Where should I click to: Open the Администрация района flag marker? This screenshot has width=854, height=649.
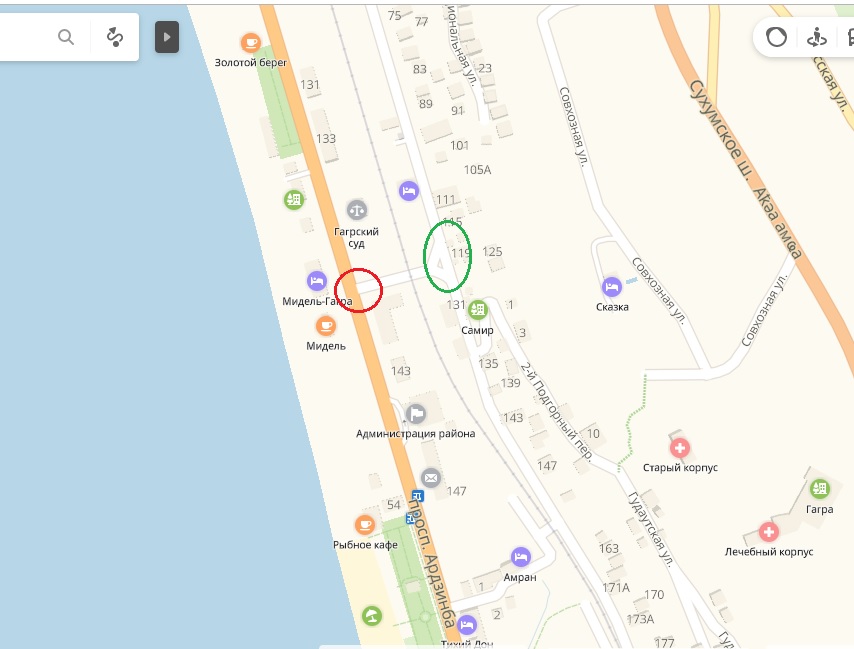pyautogui.click(x=416, y=413)
